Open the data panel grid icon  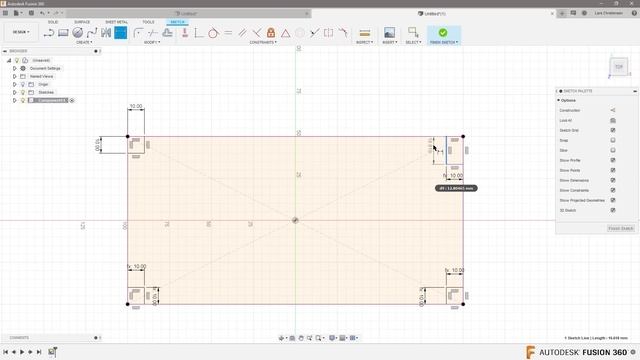(x=5, y=13)
